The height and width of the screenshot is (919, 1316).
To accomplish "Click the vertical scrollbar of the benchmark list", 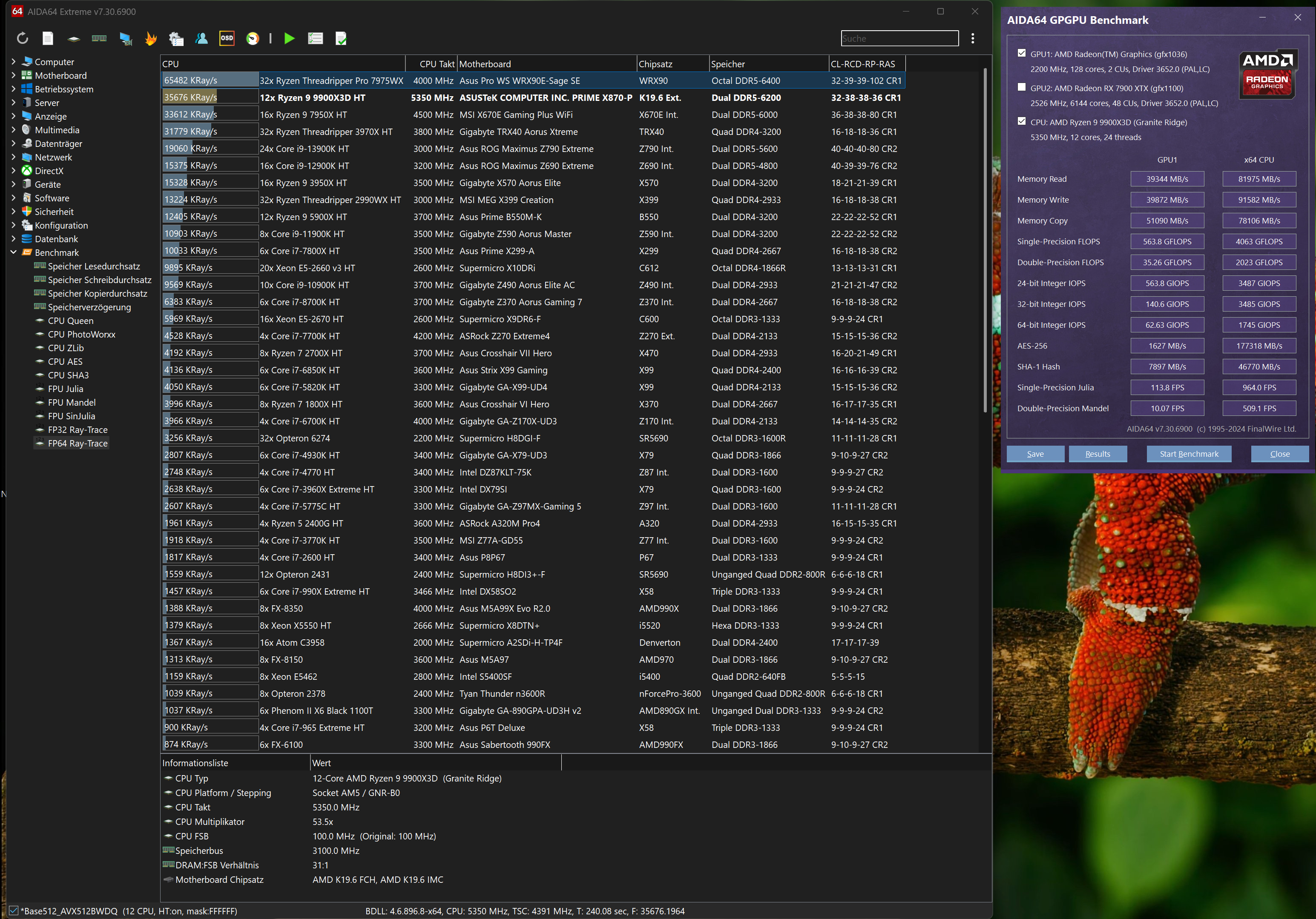I will (985, 240).
